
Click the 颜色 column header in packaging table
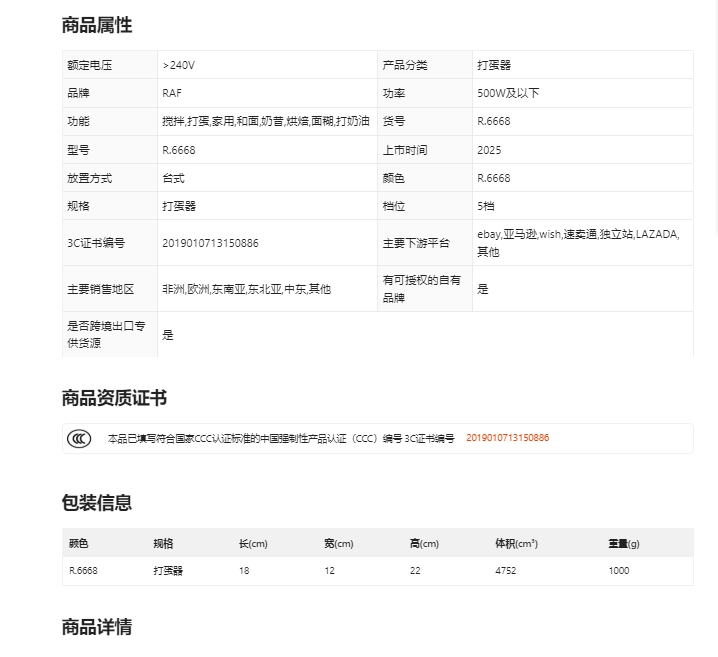(79, 544)
